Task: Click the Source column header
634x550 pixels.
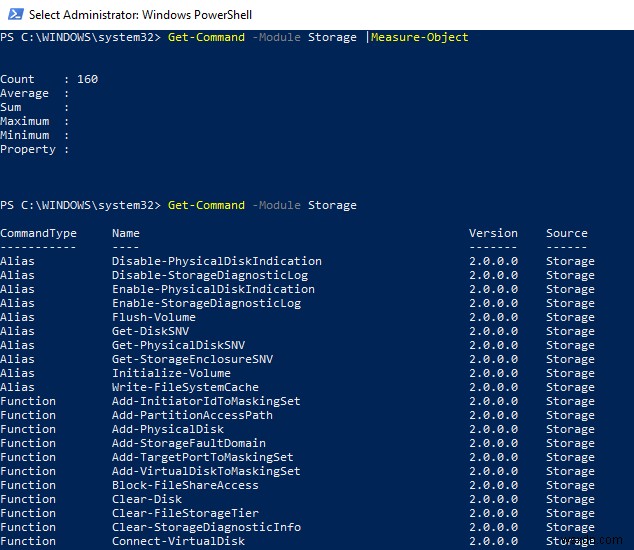Action: (x=566, y=233)
